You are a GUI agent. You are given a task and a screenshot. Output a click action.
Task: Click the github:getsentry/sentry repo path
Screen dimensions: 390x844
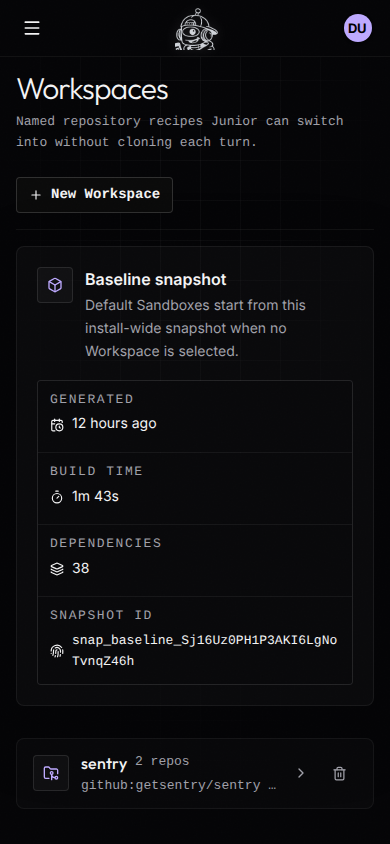point(179,785)
